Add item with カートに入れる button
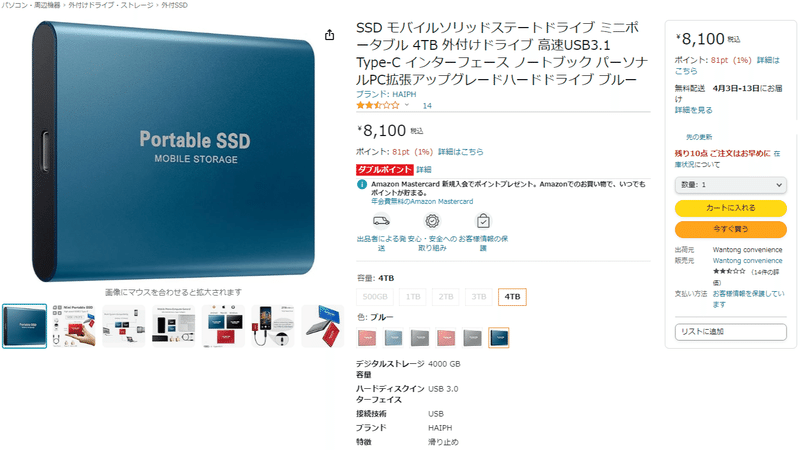The height and width of the screenshot is (450, 800). coord(730,208)
